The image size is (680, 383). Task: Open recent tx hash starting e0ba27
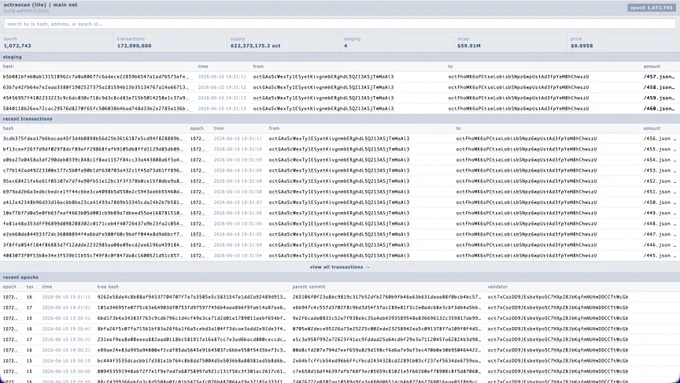93,160
